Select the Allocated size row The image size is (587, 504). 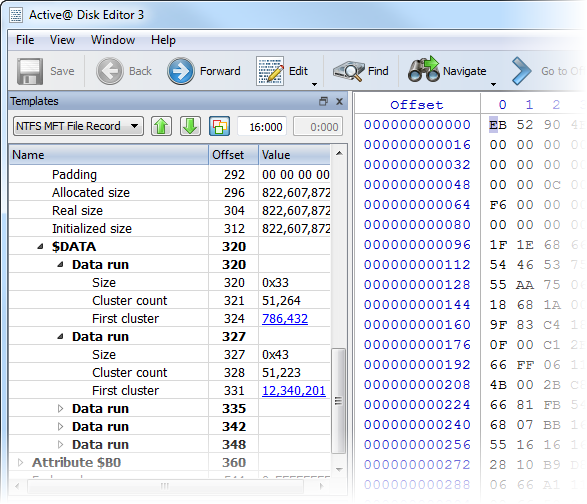click(170, 192)
